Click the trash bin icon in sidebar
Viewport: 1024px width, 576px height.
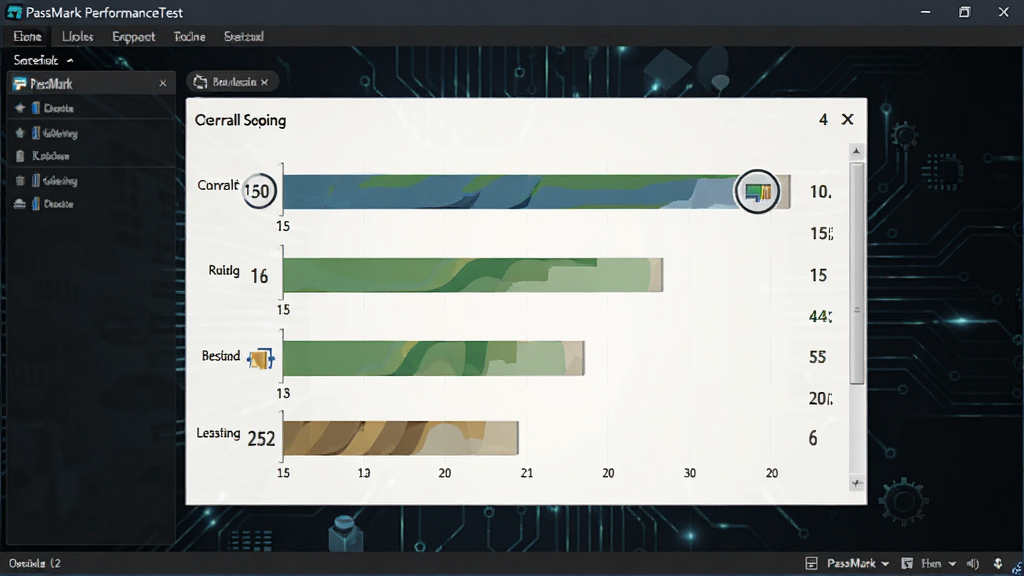point(20,180)
